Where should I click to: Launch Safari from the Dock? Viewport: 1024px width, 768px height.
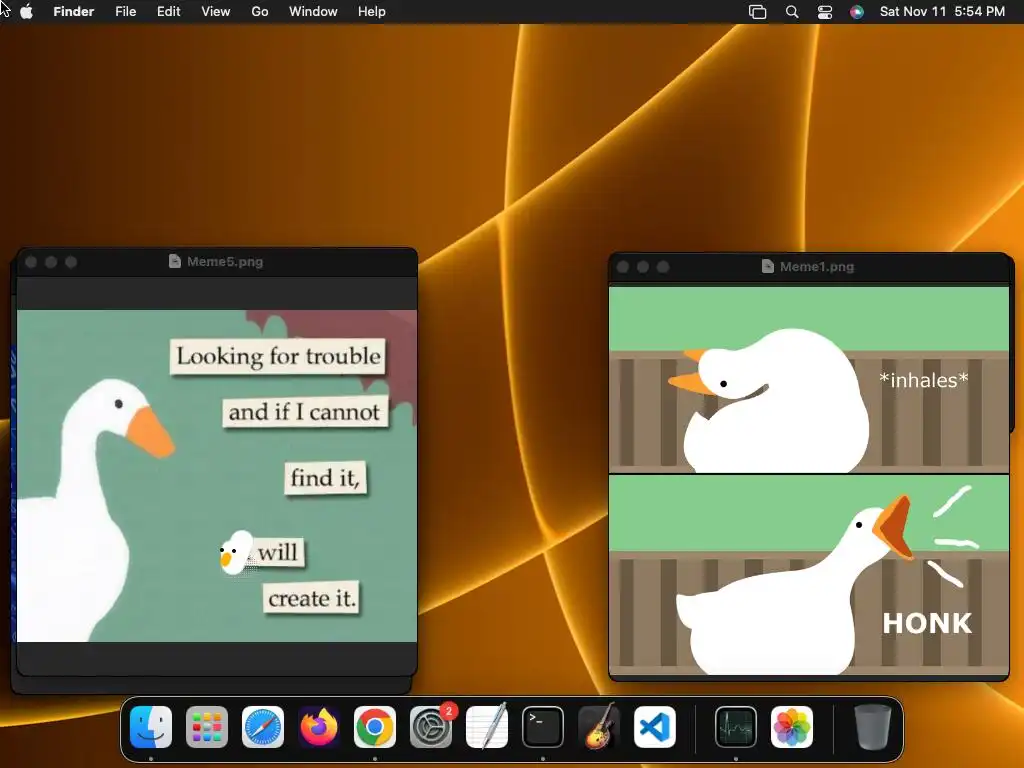(x=263, y=727)
